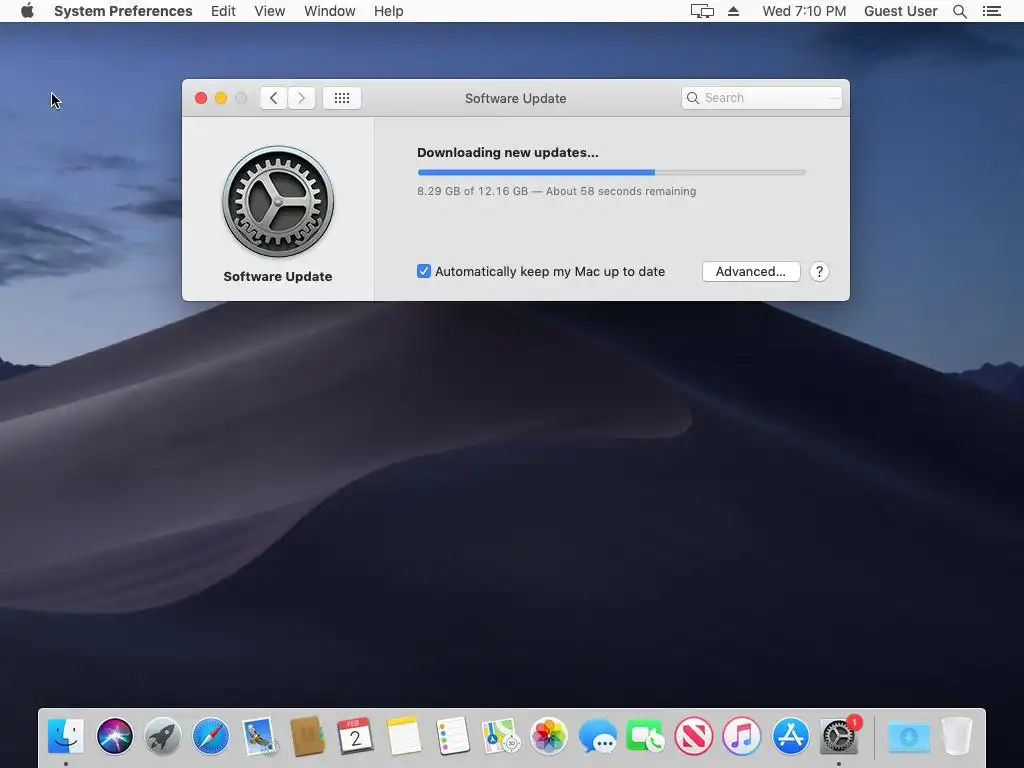Launch Siri from the Dock
The image size is (1024, 768).
114,736
